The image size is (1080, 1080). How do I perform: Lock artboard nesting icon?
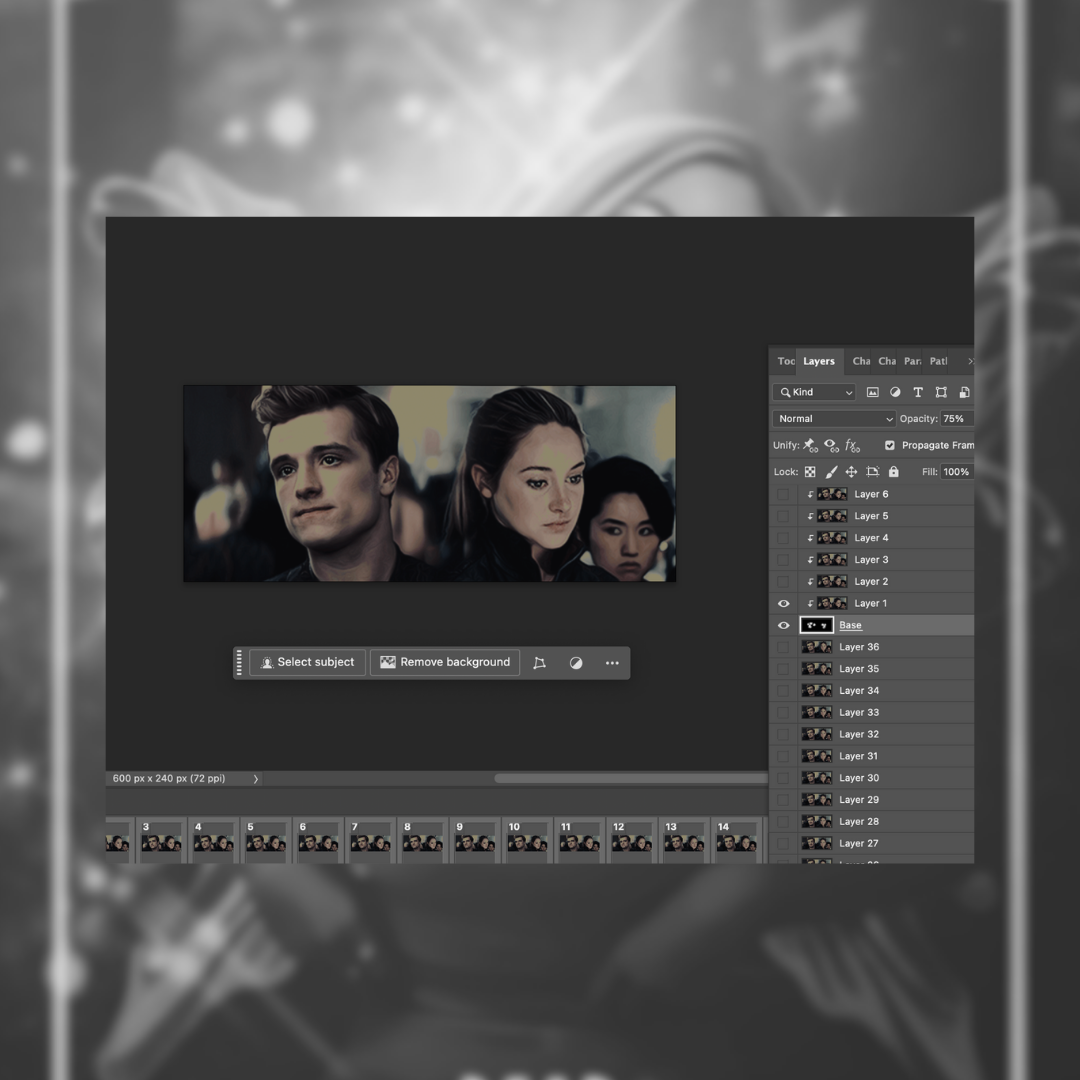[x=873, y=472]
